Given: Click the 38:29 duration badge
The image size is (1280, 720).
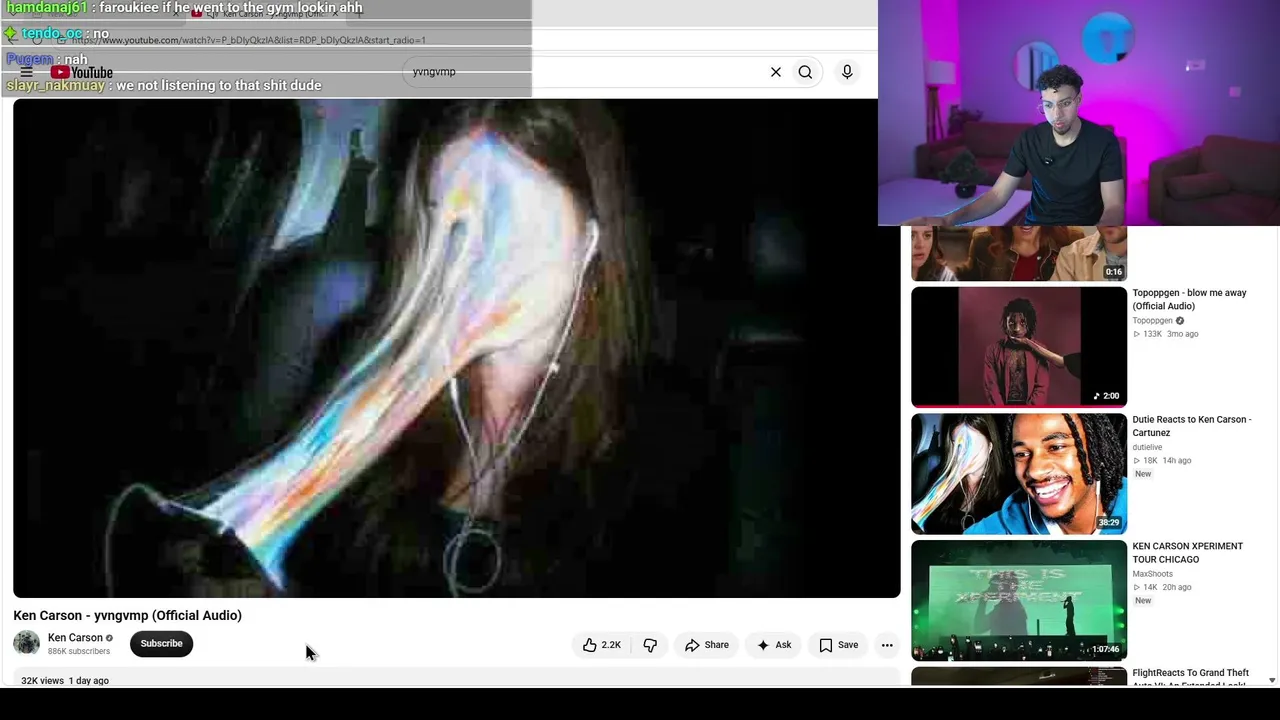Looking at the screenshot, I should 1108,523.
